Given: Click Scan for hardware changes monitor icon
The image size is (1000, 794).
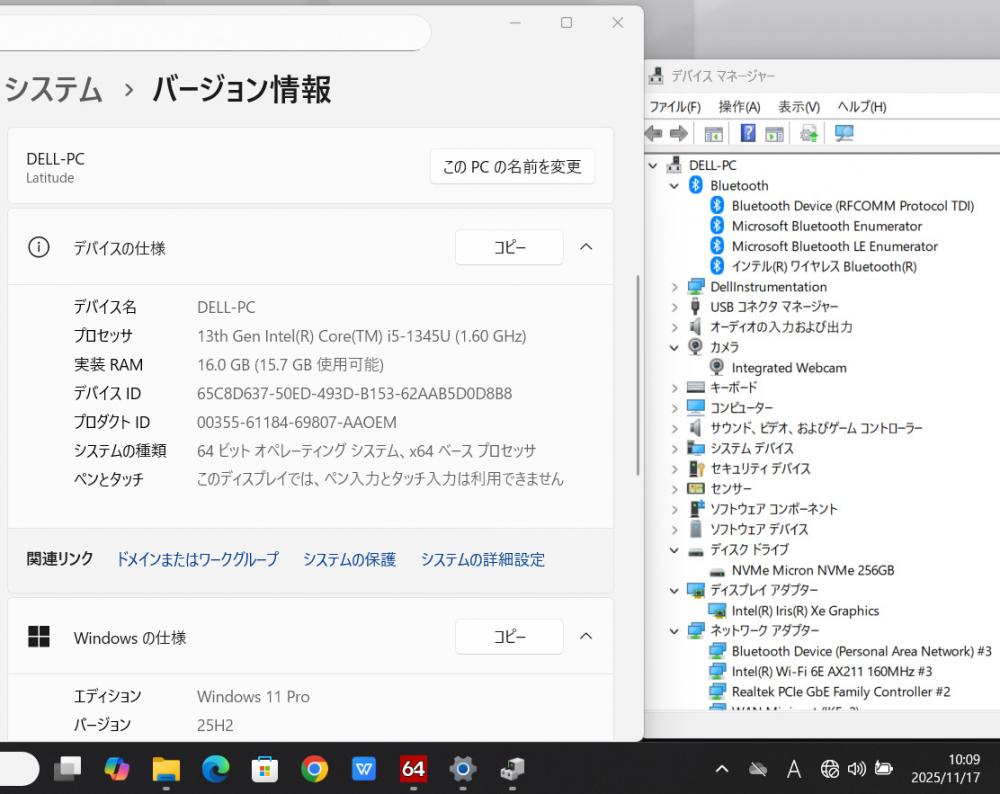Looking at the screenshot, I should pyautogui.click(x=844, y=134).
